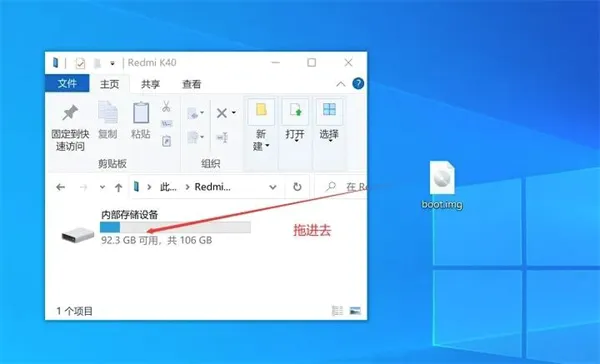Switch to large icons view in the status bar
This screenshot has height=364, width=600.
(355, 311)
